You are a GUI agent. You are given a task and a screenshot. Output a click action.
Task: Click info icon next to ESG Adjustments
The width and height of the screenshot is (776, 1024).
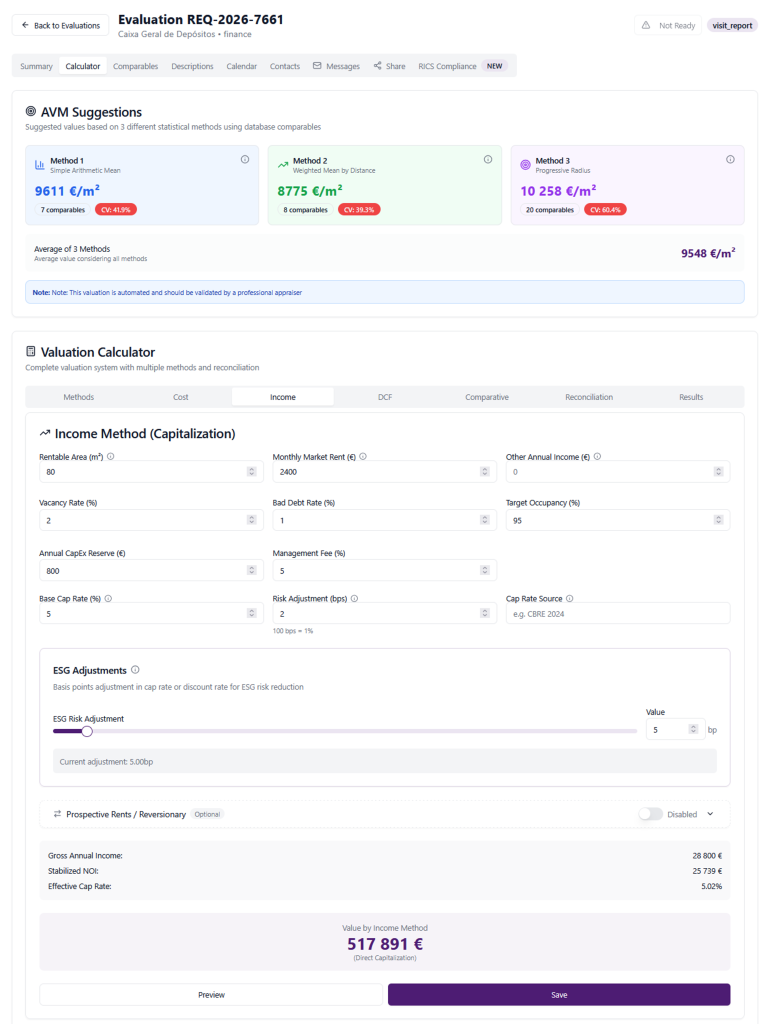pos(135,670)
